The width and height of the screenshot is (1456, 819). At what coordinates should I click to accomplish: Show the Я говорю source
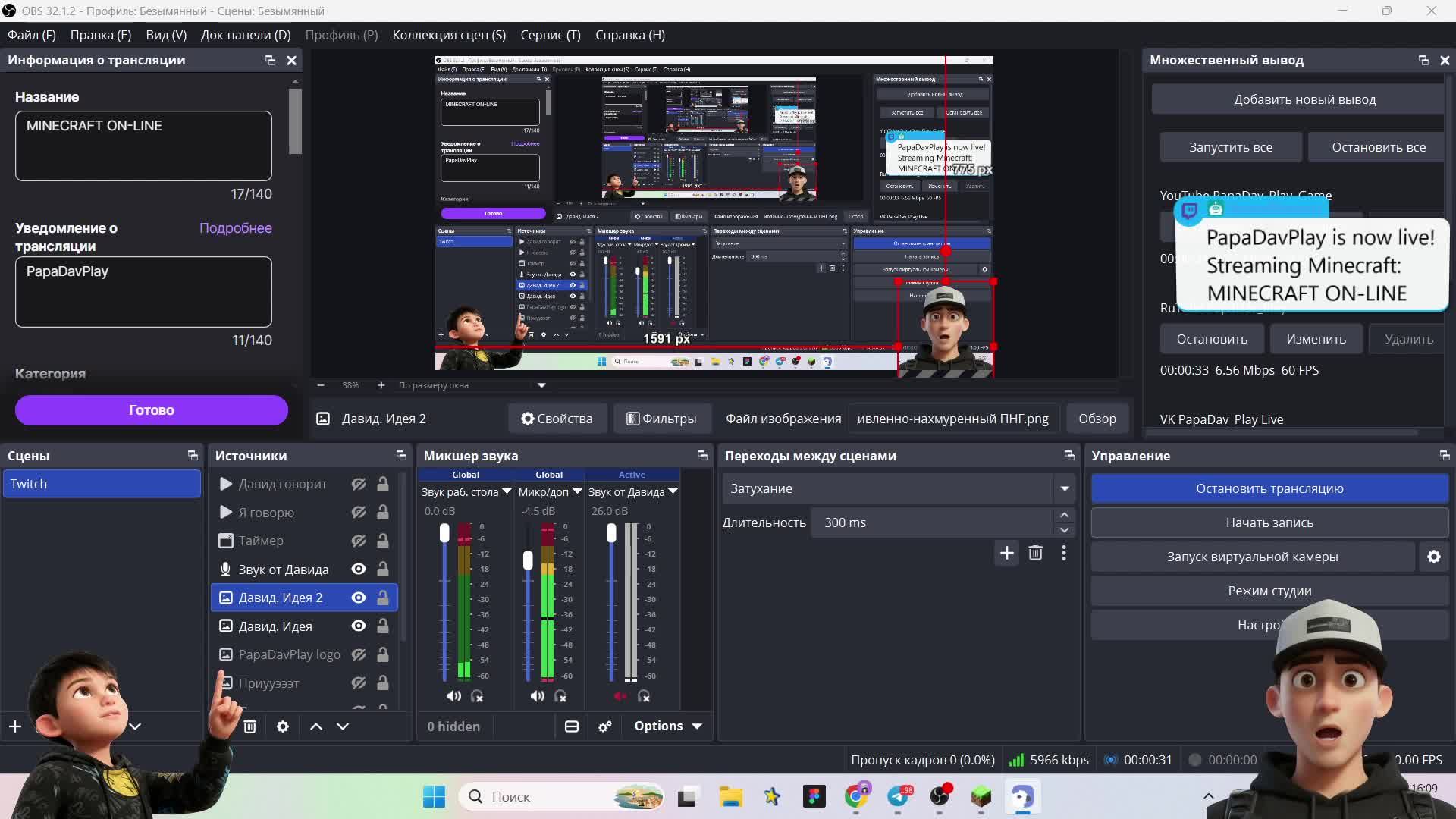click(x=359, y=513)
